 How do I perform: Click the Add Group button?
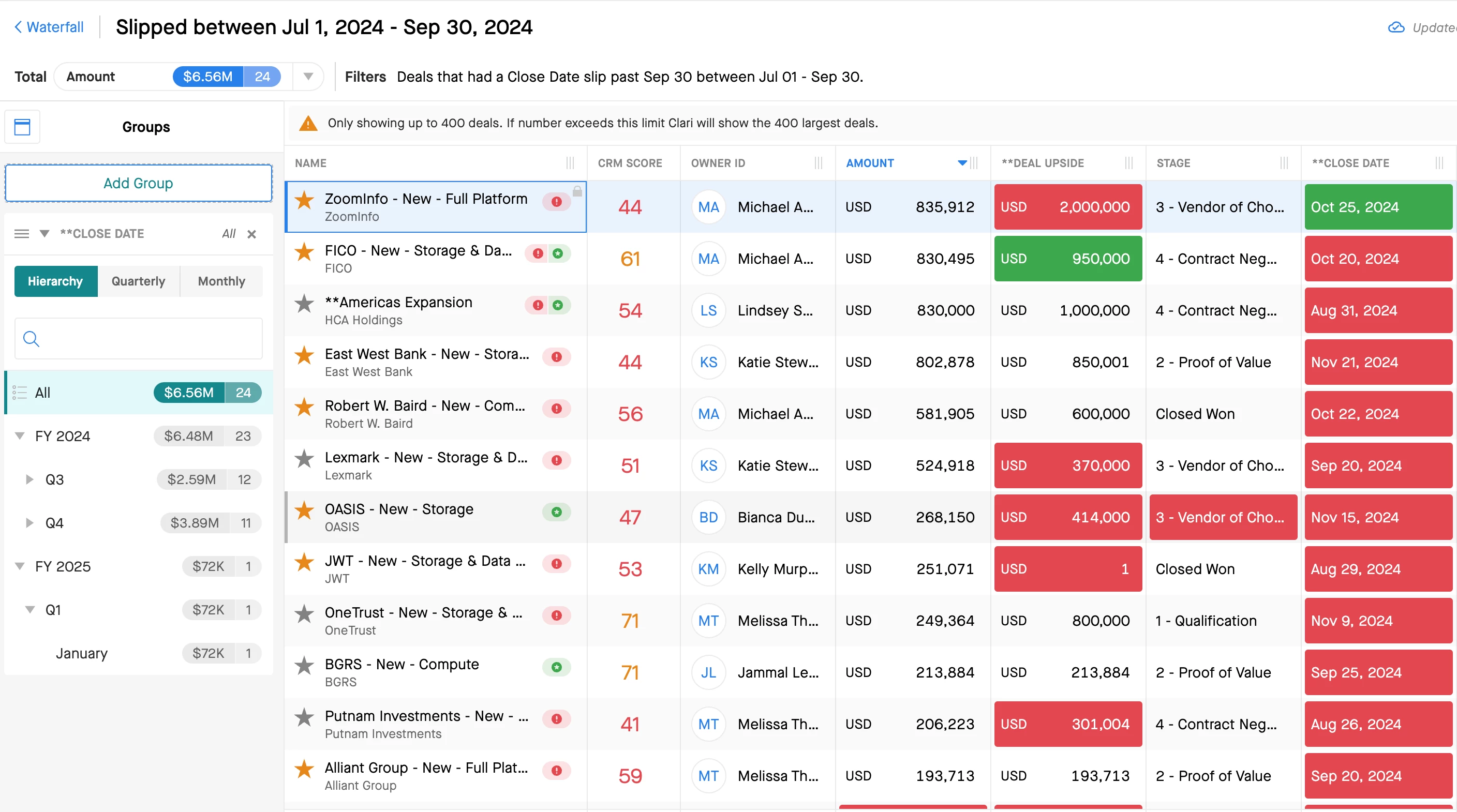[139, 183]
